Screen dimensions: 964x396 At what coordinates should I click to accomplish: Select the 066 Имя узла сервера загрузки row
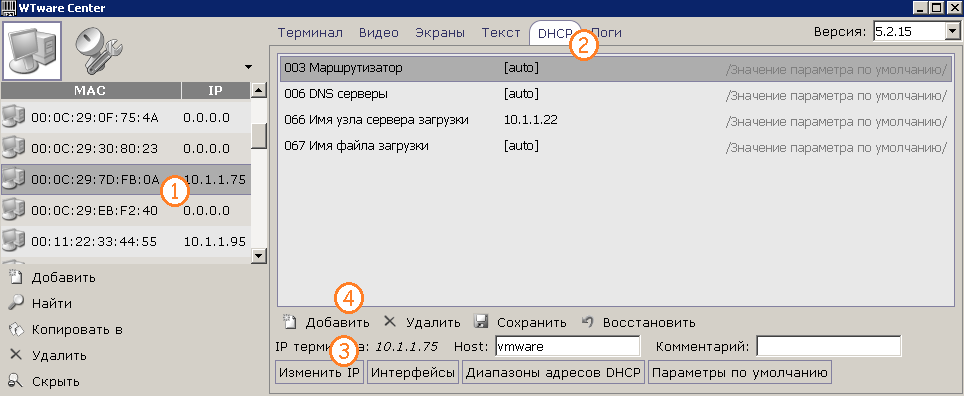(614, 120)
